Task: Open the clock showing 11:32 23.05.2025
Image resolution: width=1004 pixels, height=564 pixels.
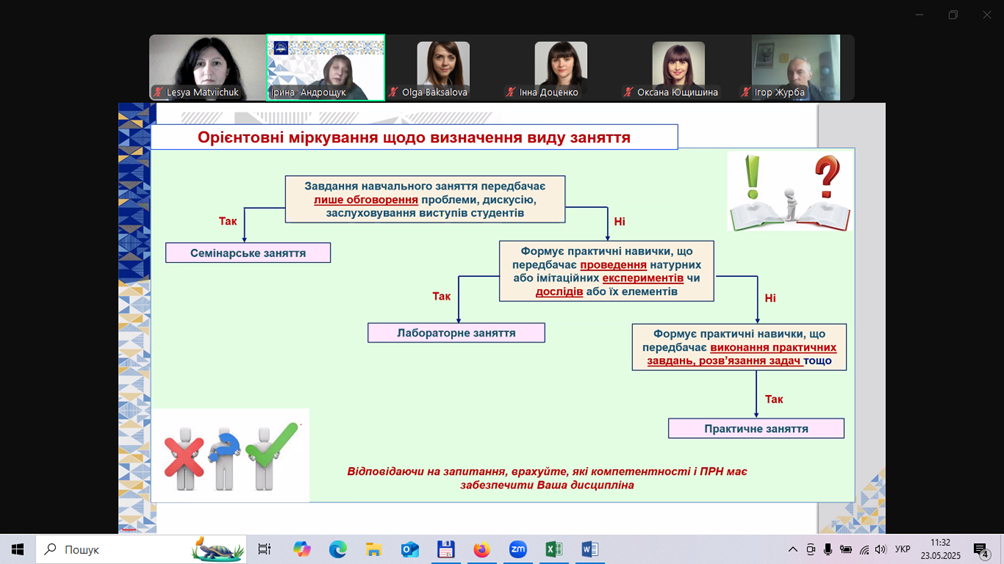Action: (x=941, y=549)
